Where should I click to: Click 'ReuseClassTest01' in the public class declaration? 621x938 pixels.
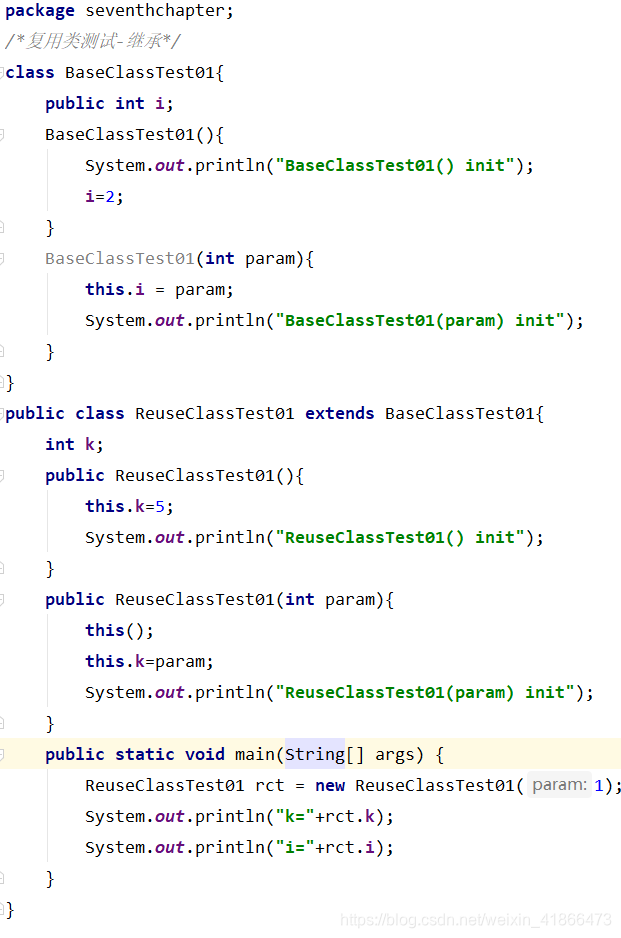(x=215, y=413)
